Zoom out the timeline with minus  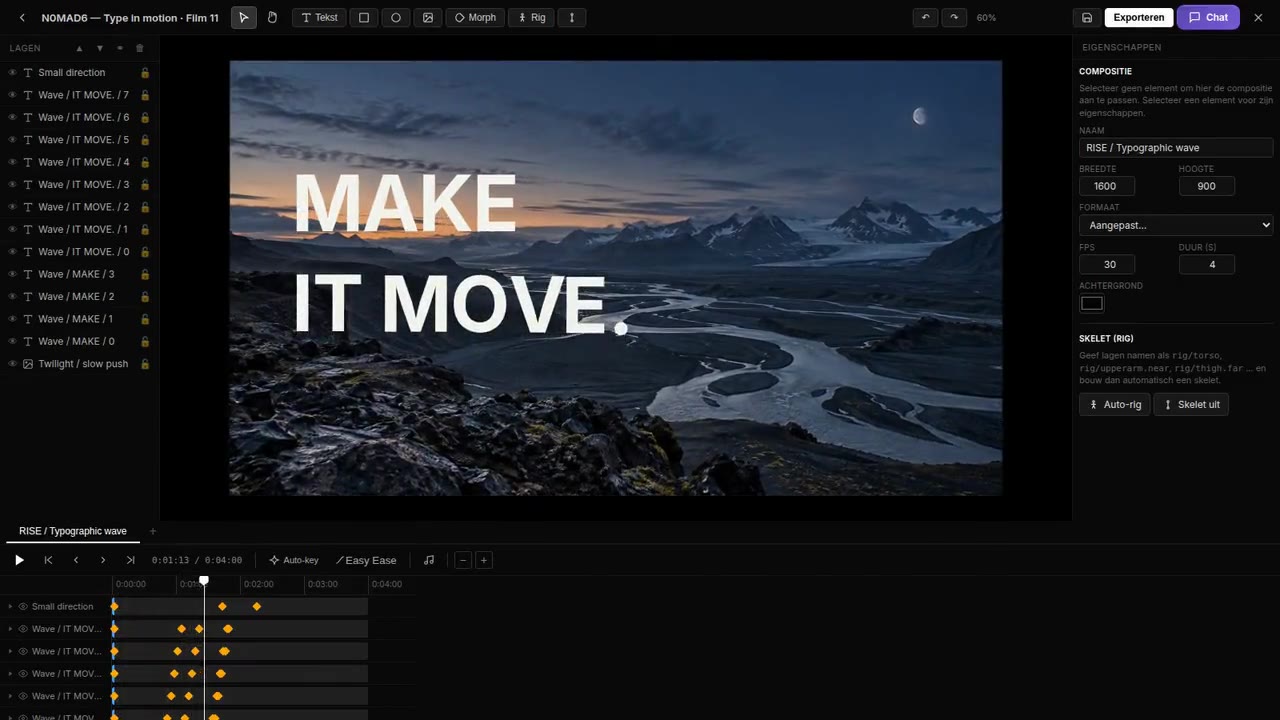[463, 560]
